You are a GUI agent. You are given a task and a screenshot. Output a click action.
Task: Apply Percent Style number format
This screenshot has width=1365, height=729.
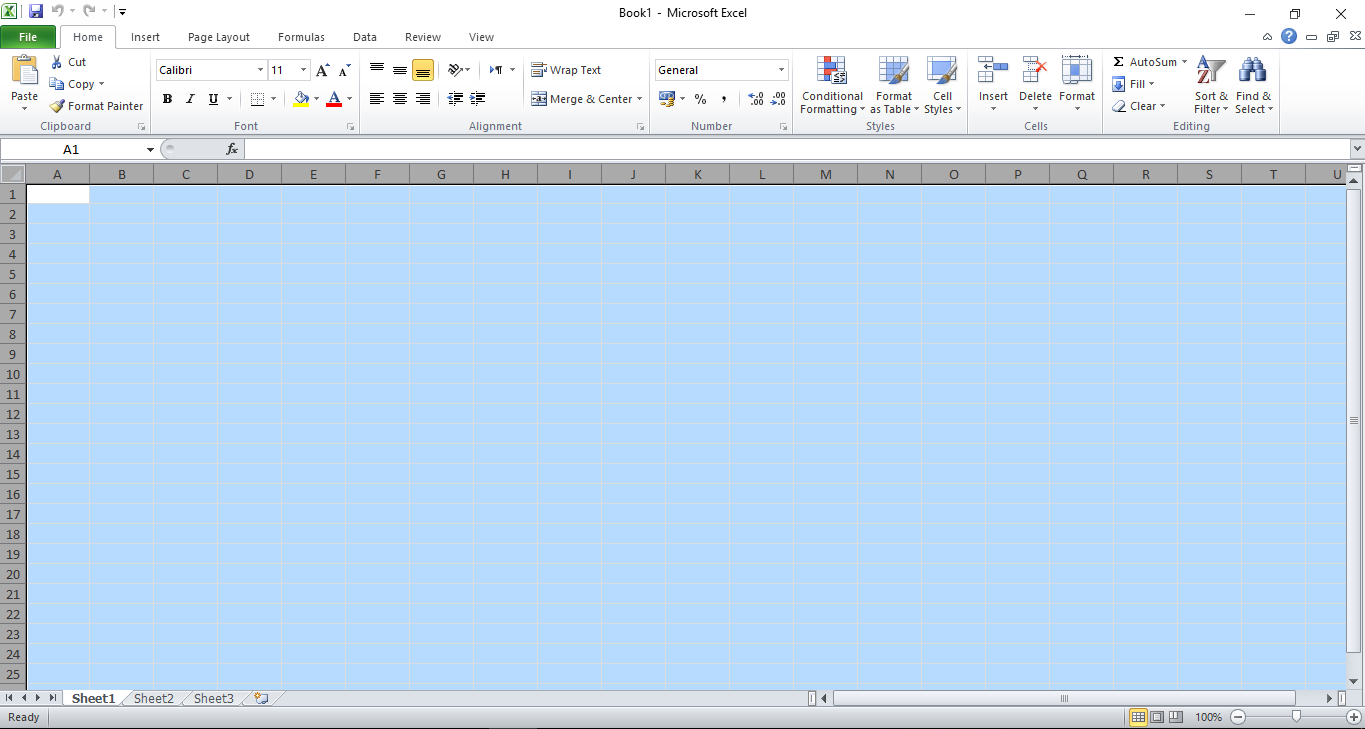click(x=700, y=99)
